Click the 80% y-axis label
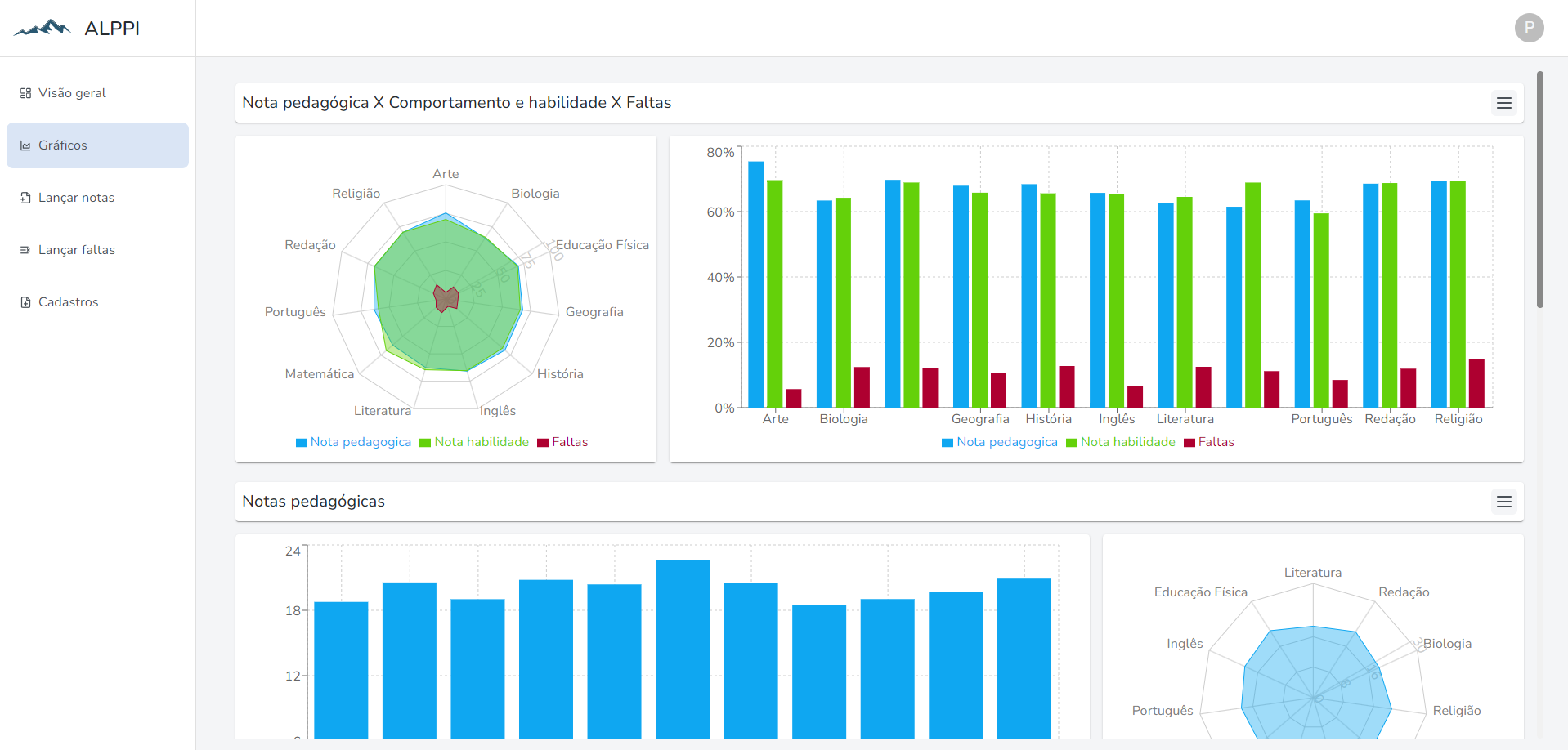Viewport: 1568px width, 750px height. click(x=720, y=153)
